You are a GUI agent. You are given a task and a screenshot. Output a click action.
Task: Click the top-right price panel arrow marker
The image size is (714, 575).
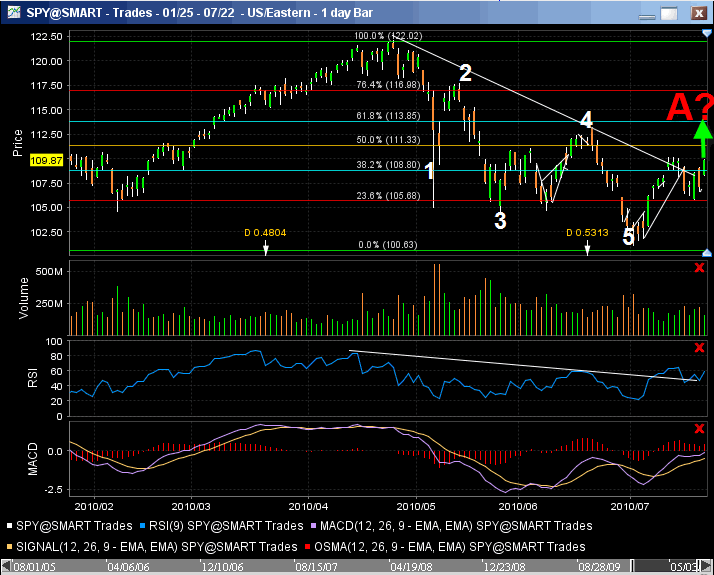[706, 33]
